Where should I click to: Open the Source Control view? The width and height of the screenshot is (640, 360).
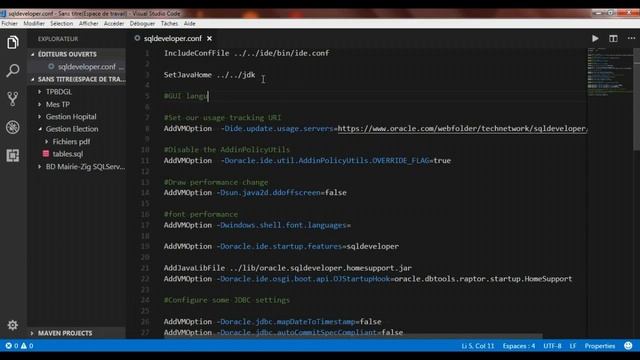coord(13,99)
